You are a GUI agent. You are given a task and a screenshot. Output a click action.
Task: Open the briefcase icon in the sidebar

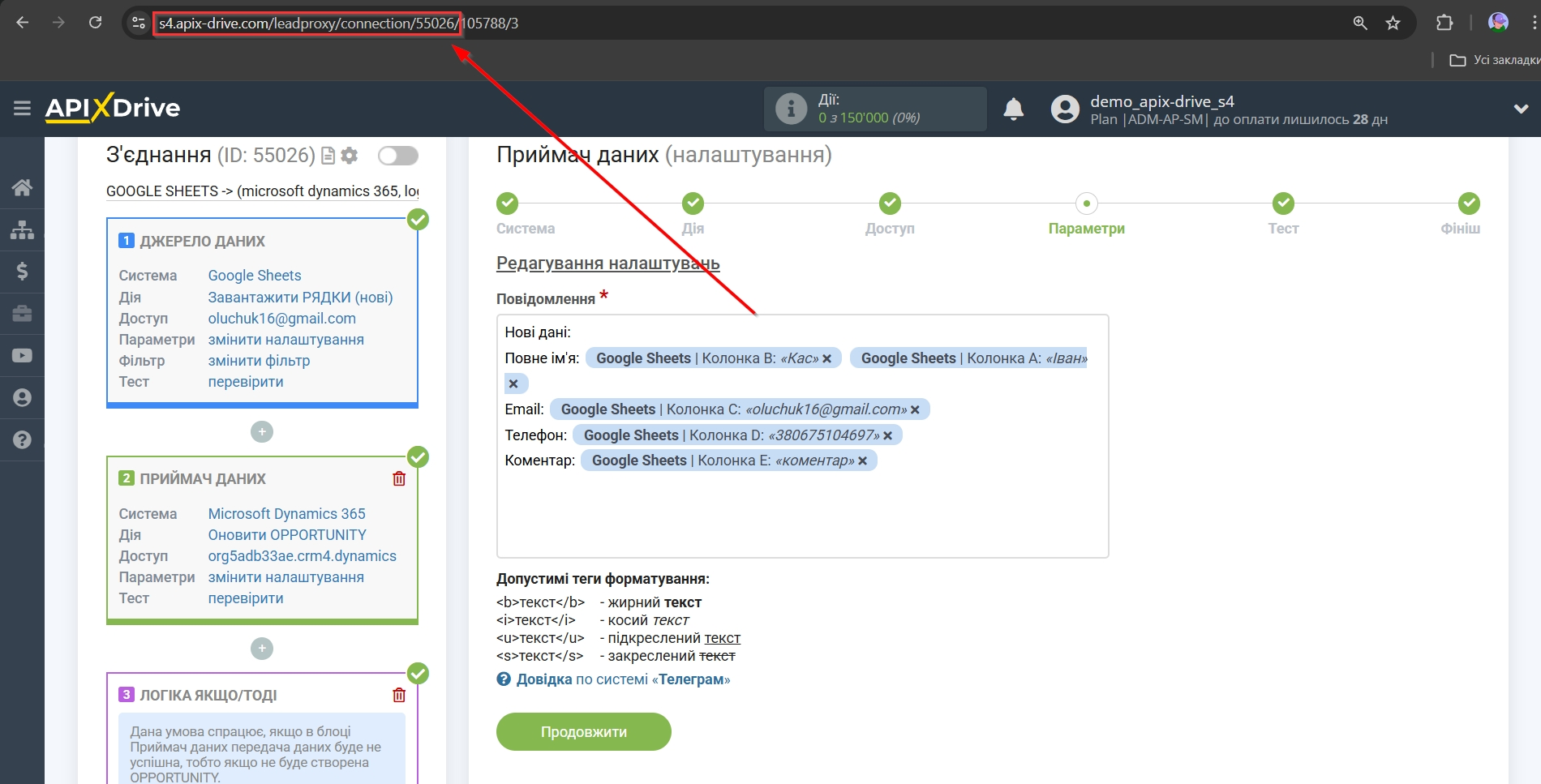[x=22, y=313]
